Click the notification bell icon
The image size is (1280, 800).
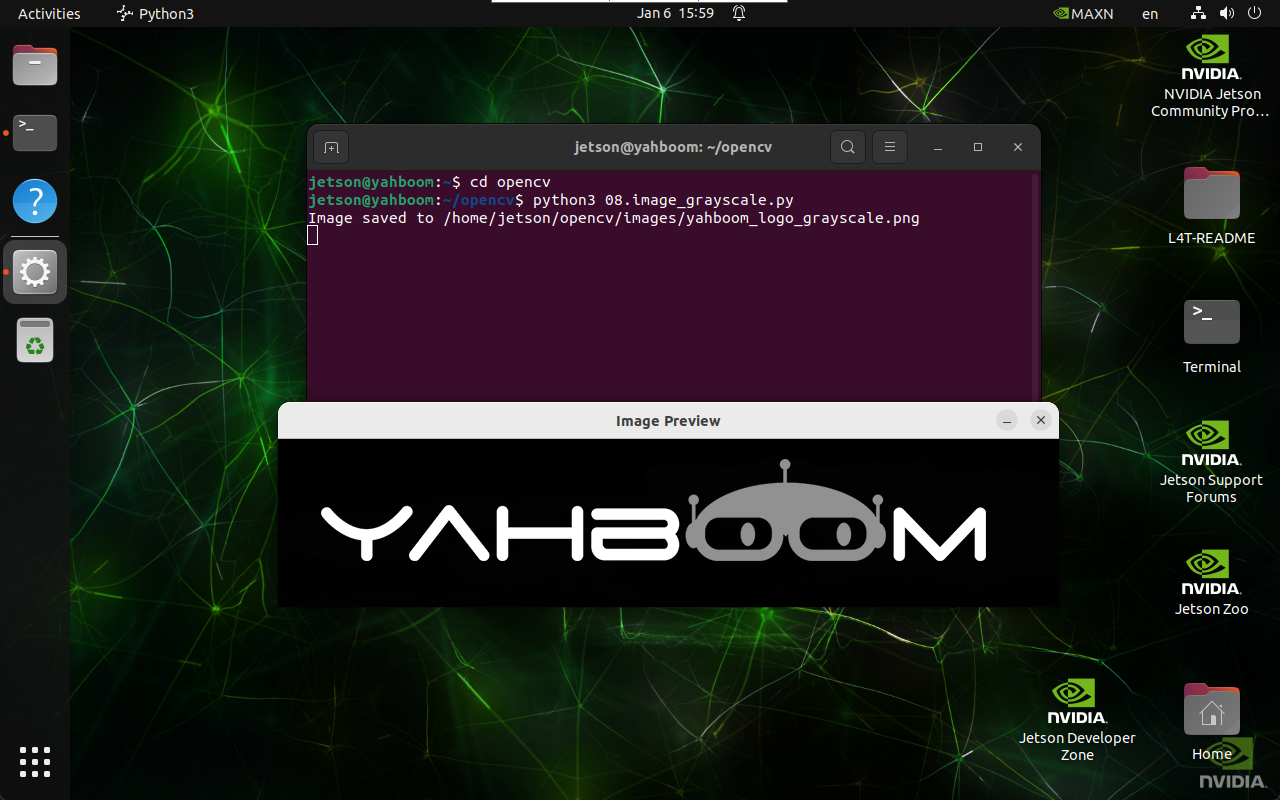coord(739,13)
